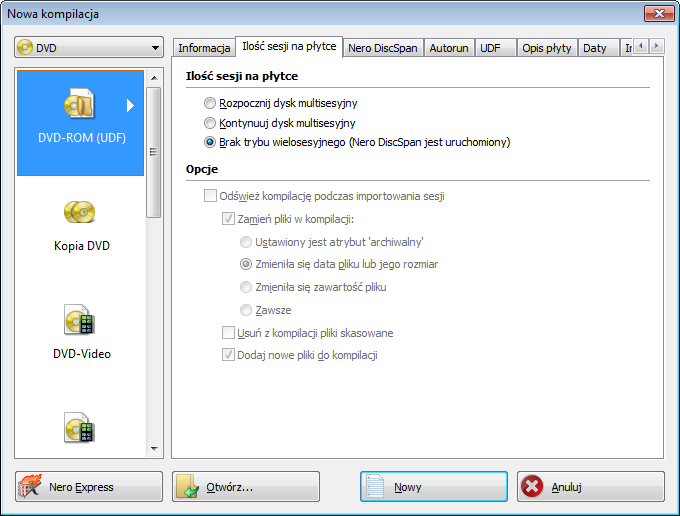Click the disc icon in the DVD combo box

[25, 47]
